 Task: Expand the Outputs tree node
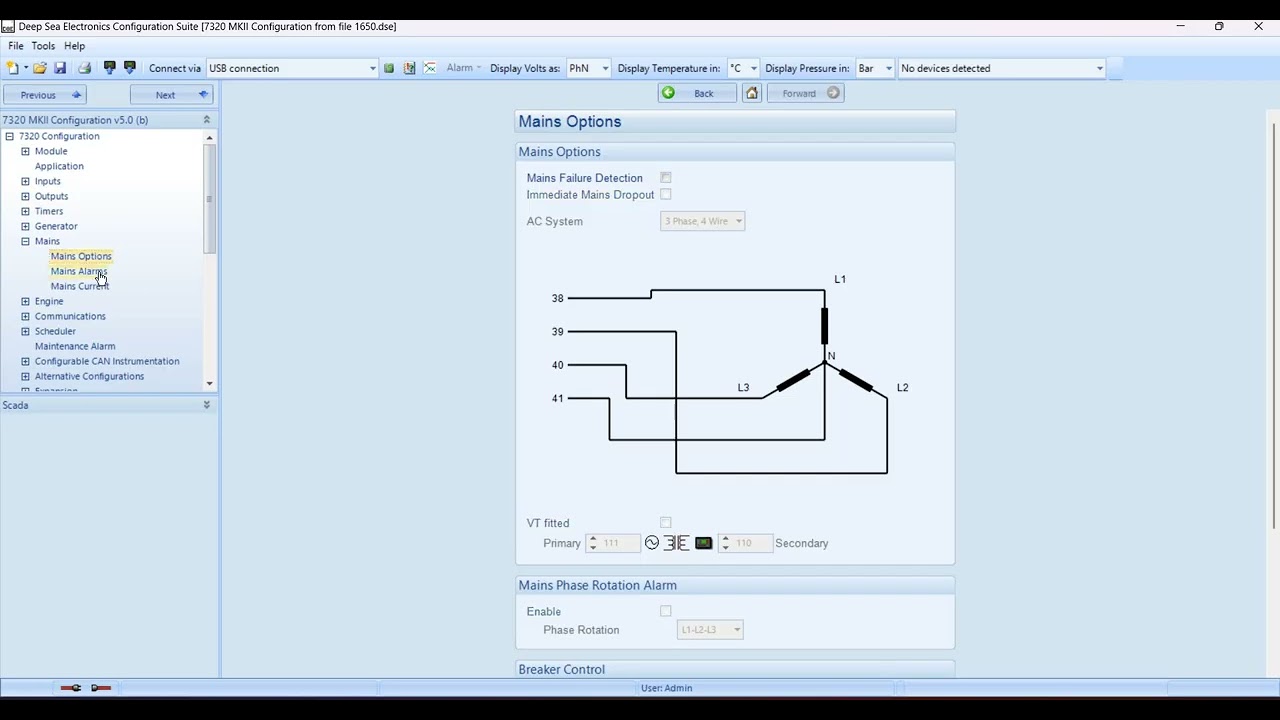pyautogui.click(x=25, y=196)
